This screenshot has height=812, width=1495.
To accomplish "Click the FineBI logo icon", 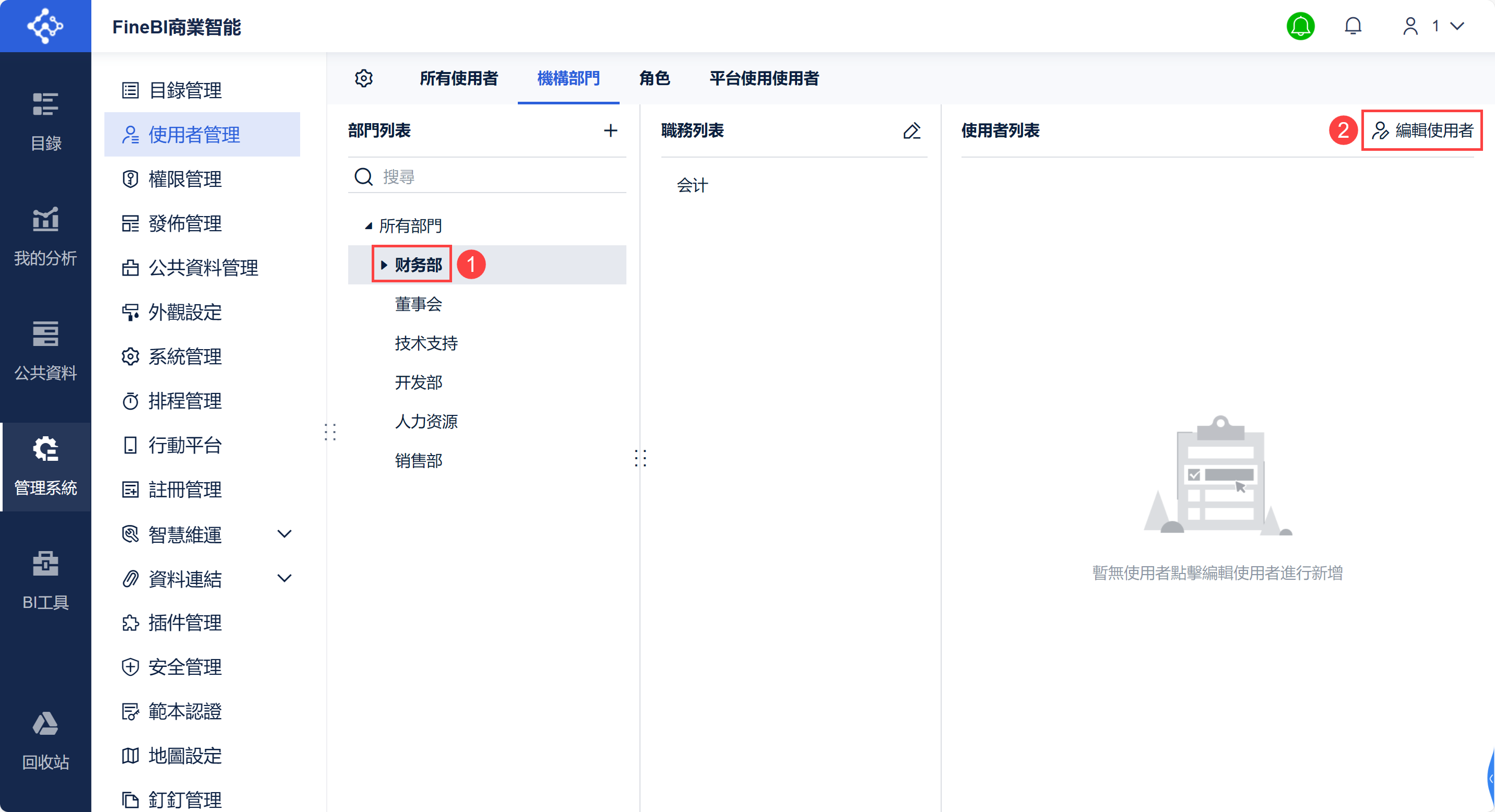I will [45, 26].
